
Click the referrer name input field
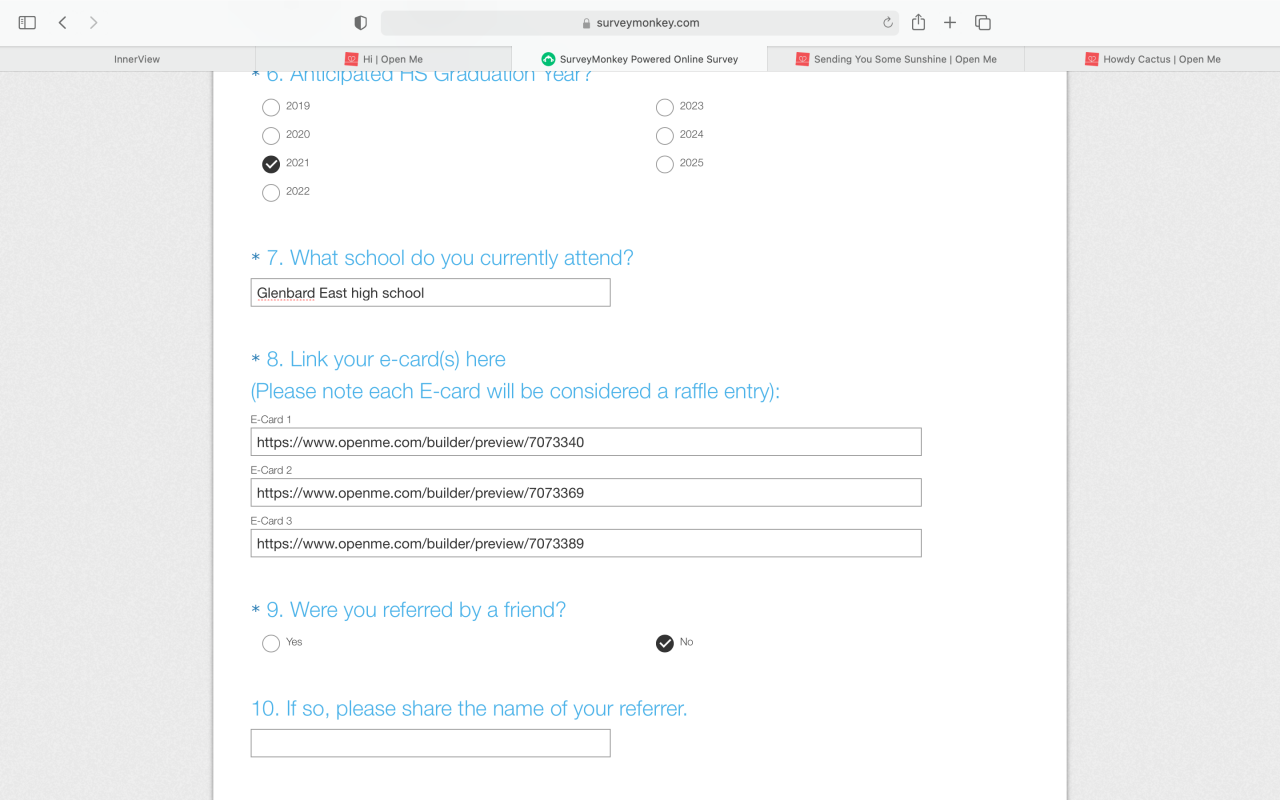coord(430,743)
